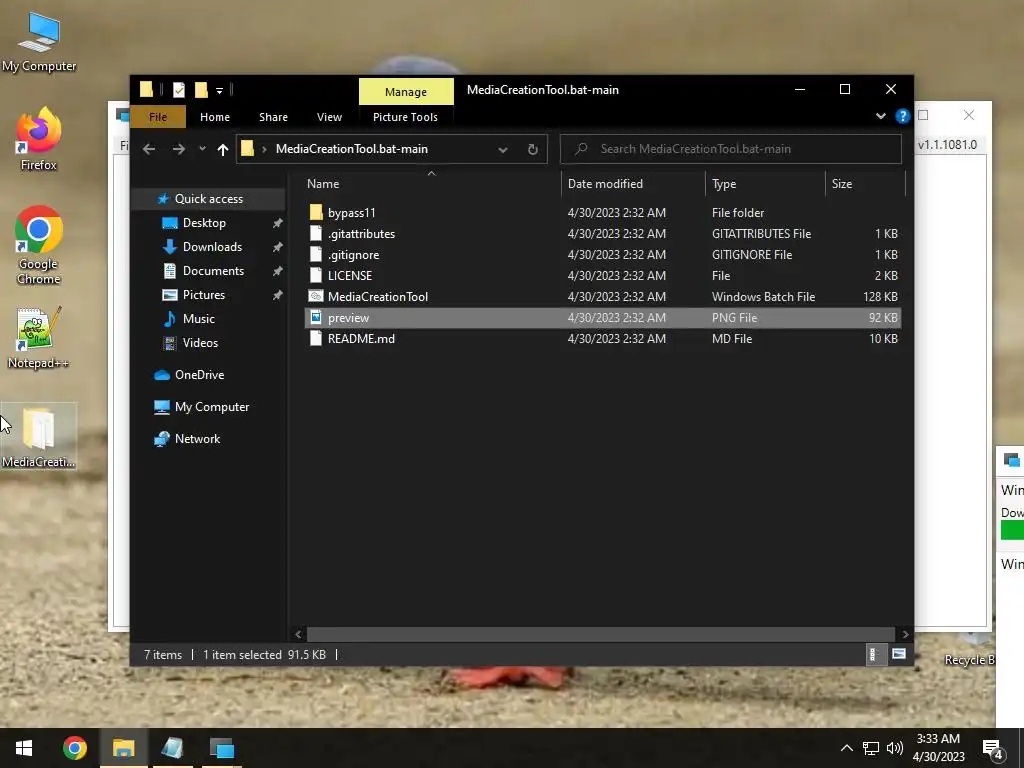Select the README.md file icon

316,338
